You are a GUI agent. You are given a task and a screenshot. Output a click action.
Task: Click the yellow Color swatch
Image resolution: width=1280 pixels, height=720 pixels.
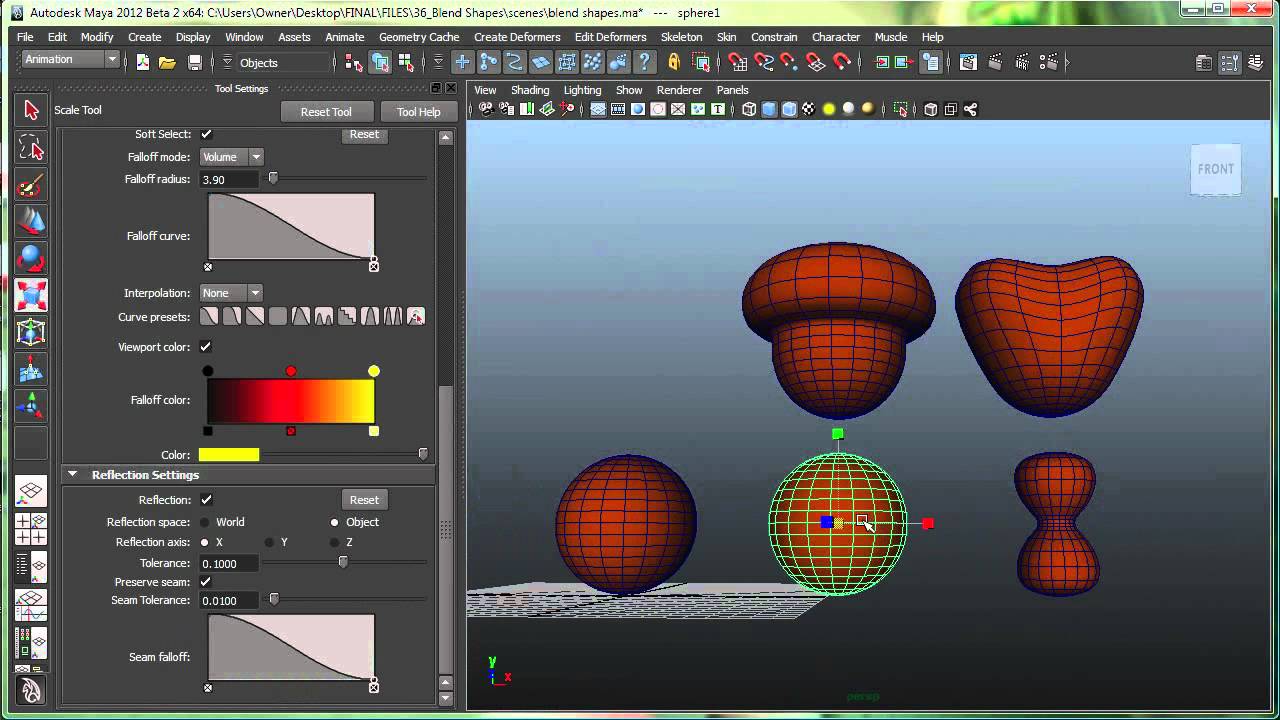click(229, 455)
